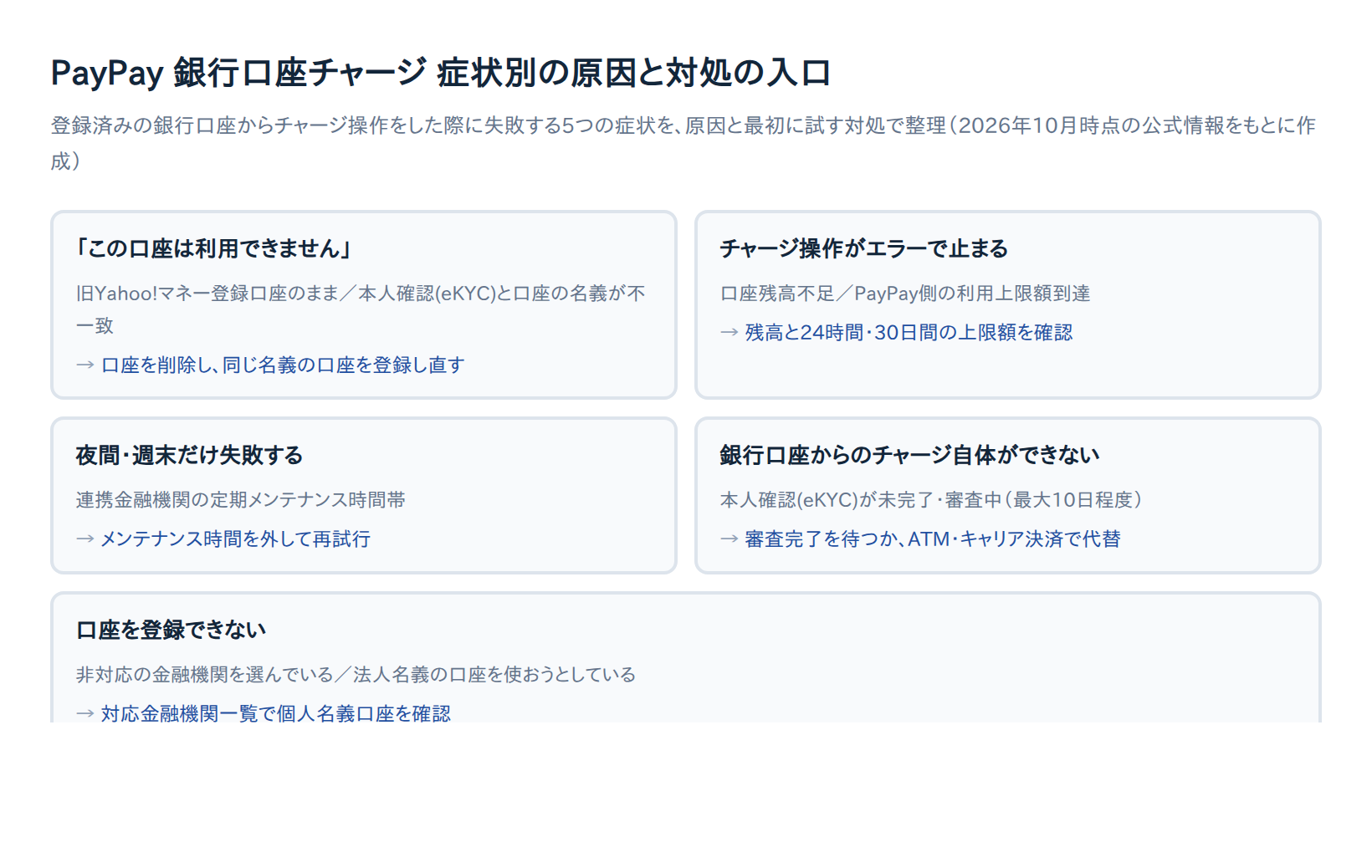This screenshot has width=1372, height=868.
Task: Click the subtitle starting with '登録済みの銀行口座から'
Action: (x=683, y=143)
